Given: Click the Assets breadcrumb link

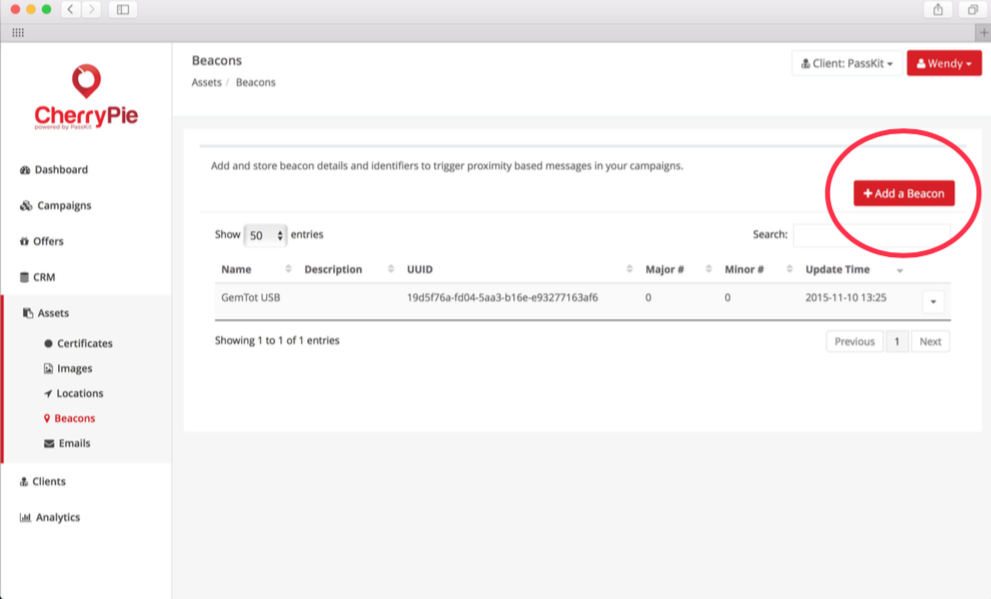Looking at the screenshot, I should [207, 82].
